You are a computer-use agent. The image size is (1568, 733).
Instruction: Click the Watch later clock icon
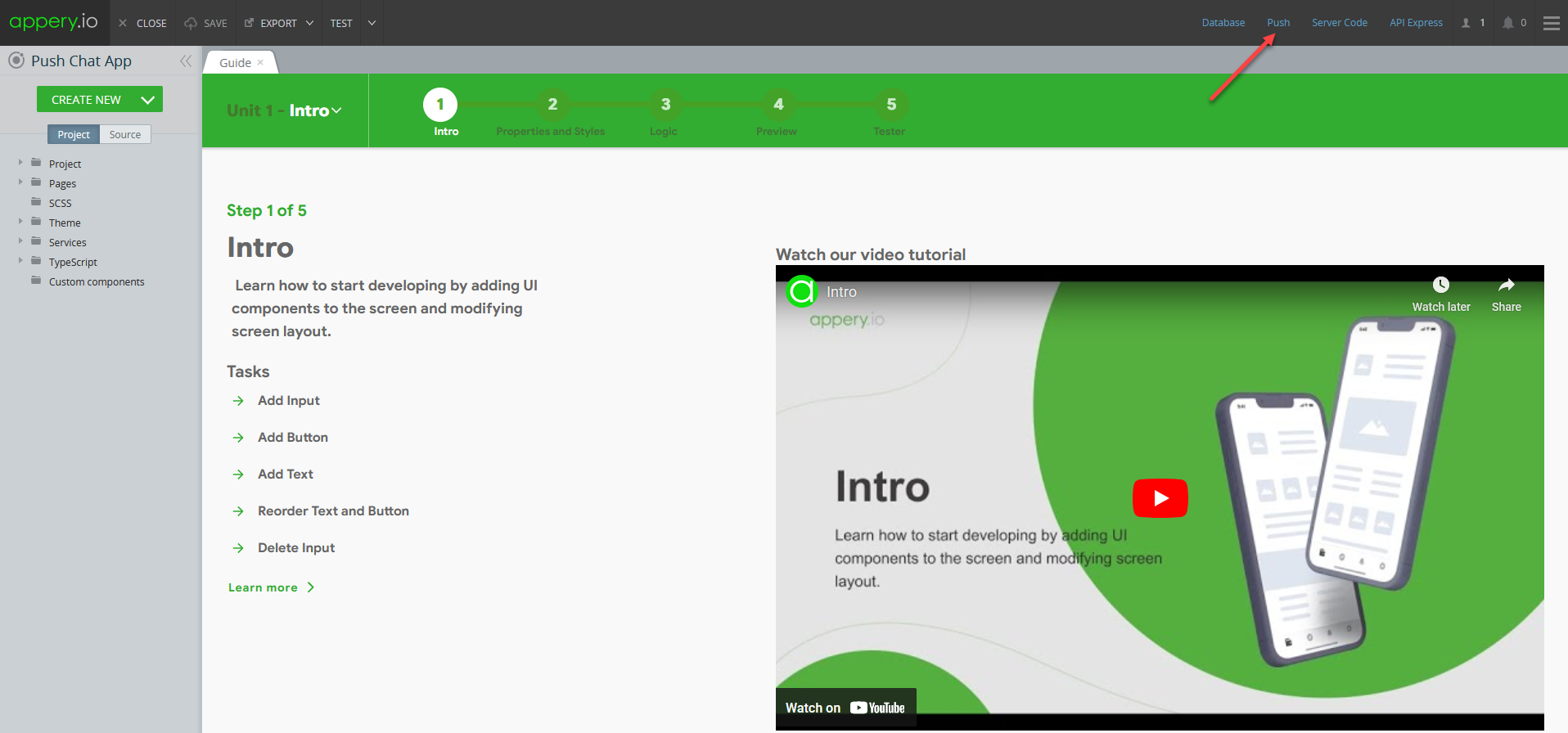point(1441,285)
